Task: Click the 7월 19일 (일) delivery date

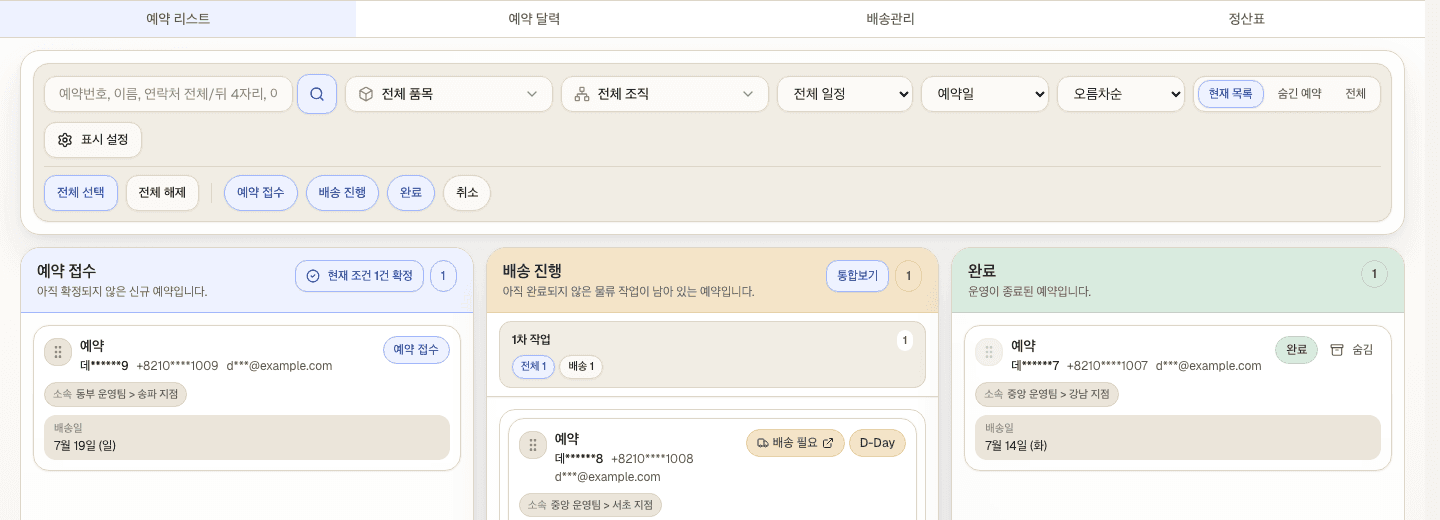Action: (x=85, y=445)
